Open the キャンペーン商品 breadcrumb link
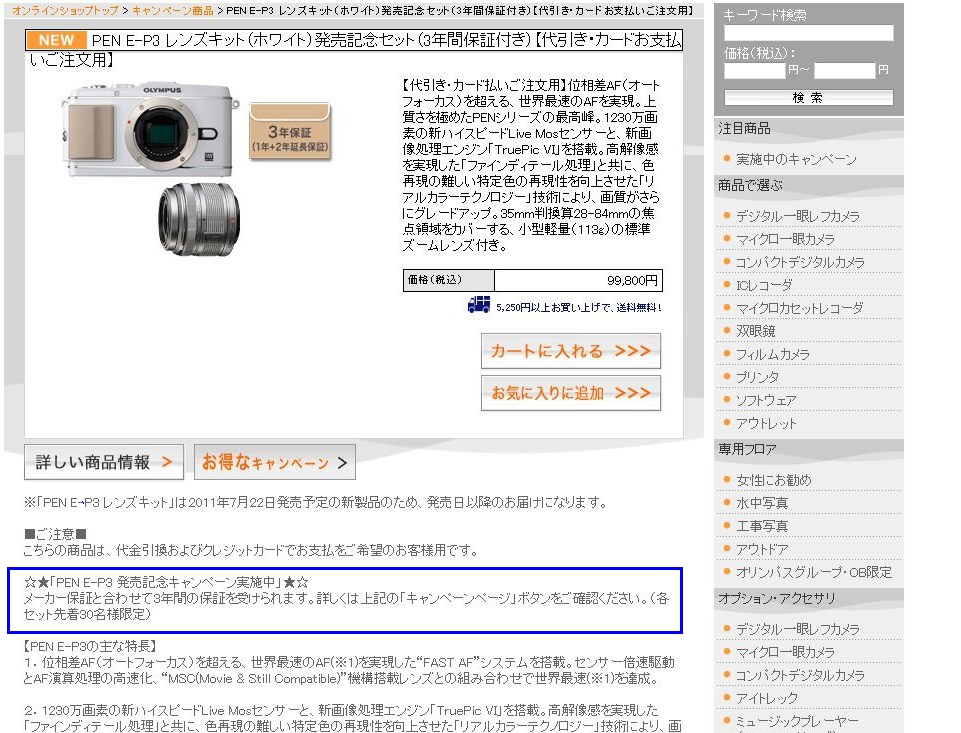 [173, 10]
